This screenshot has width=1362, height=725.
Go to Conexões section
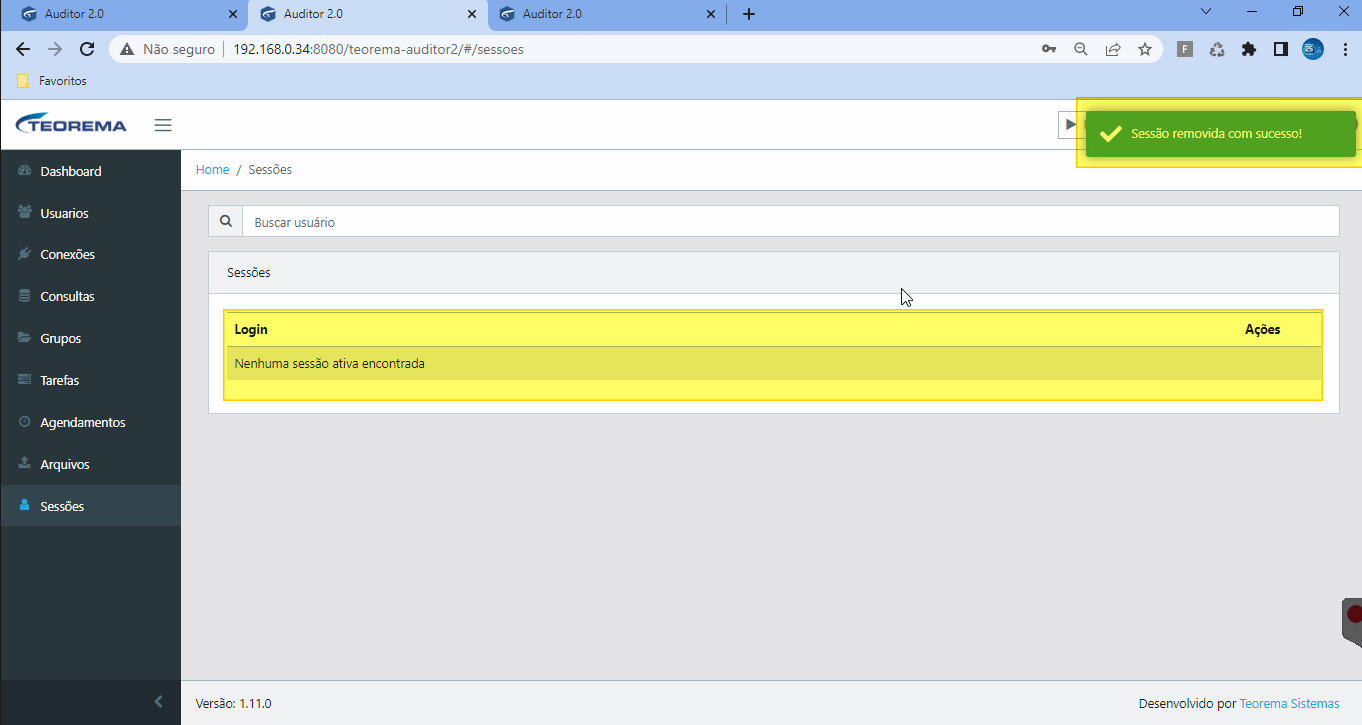coord(90,254)
